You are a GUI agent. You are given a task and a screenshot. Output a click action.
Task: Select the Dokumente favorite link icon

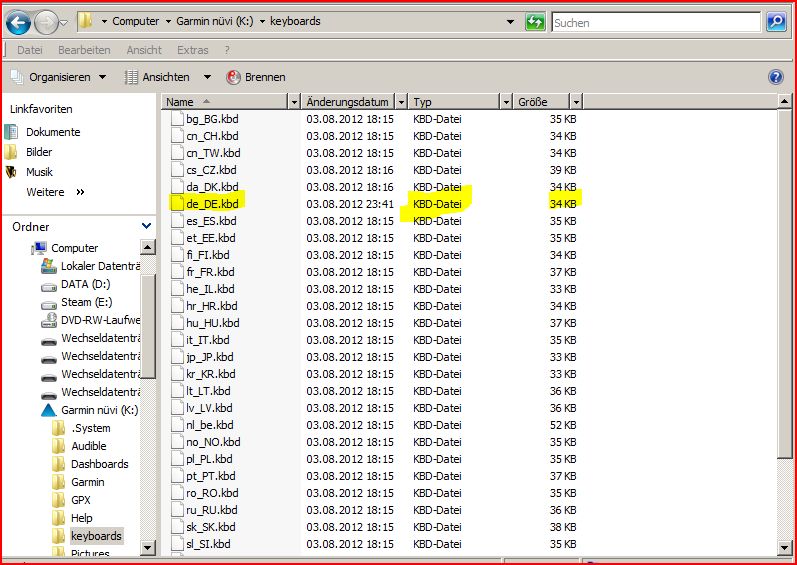coord(12,132)
